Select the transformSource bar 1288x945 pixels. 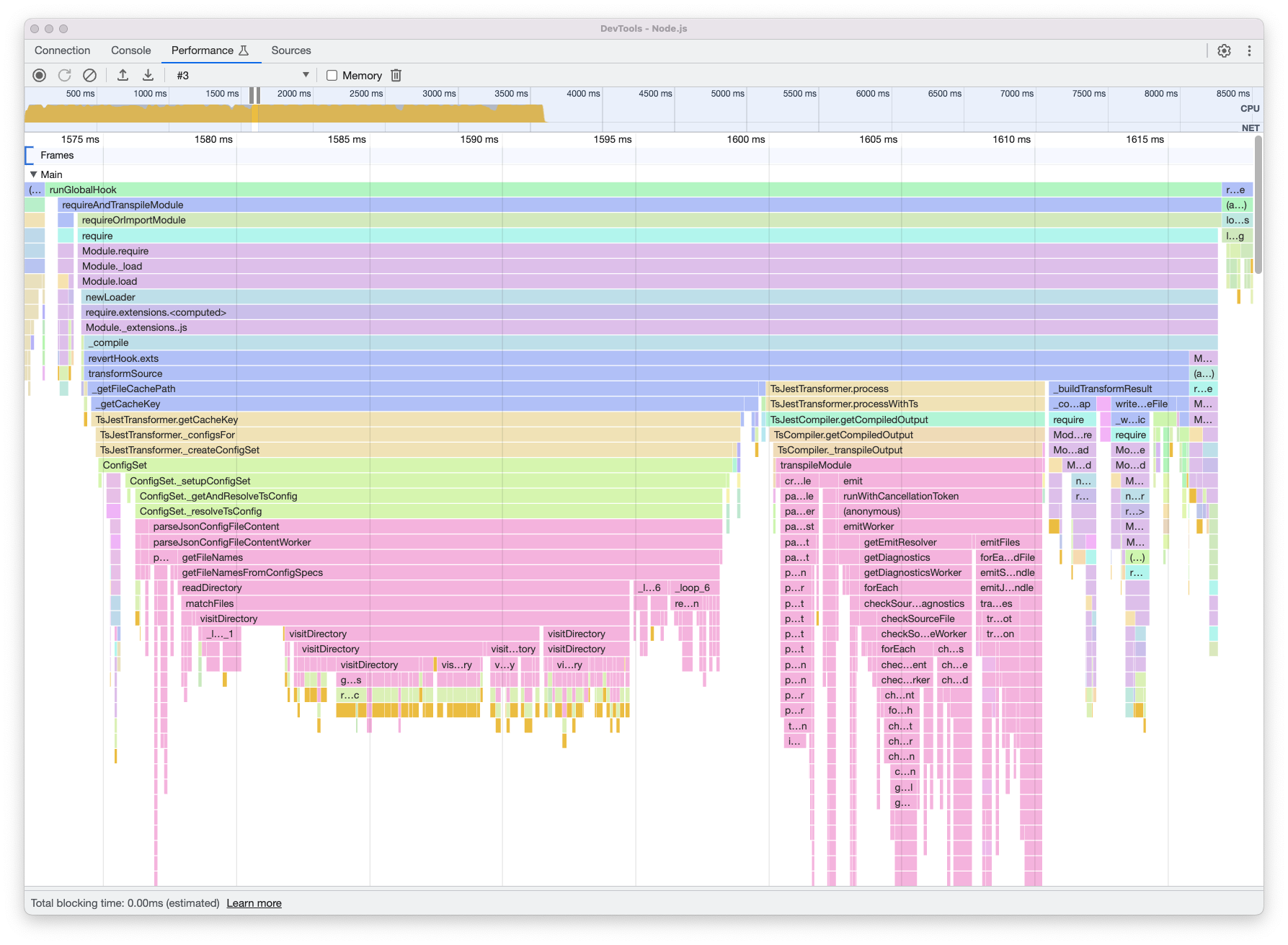tap(636, 373)
